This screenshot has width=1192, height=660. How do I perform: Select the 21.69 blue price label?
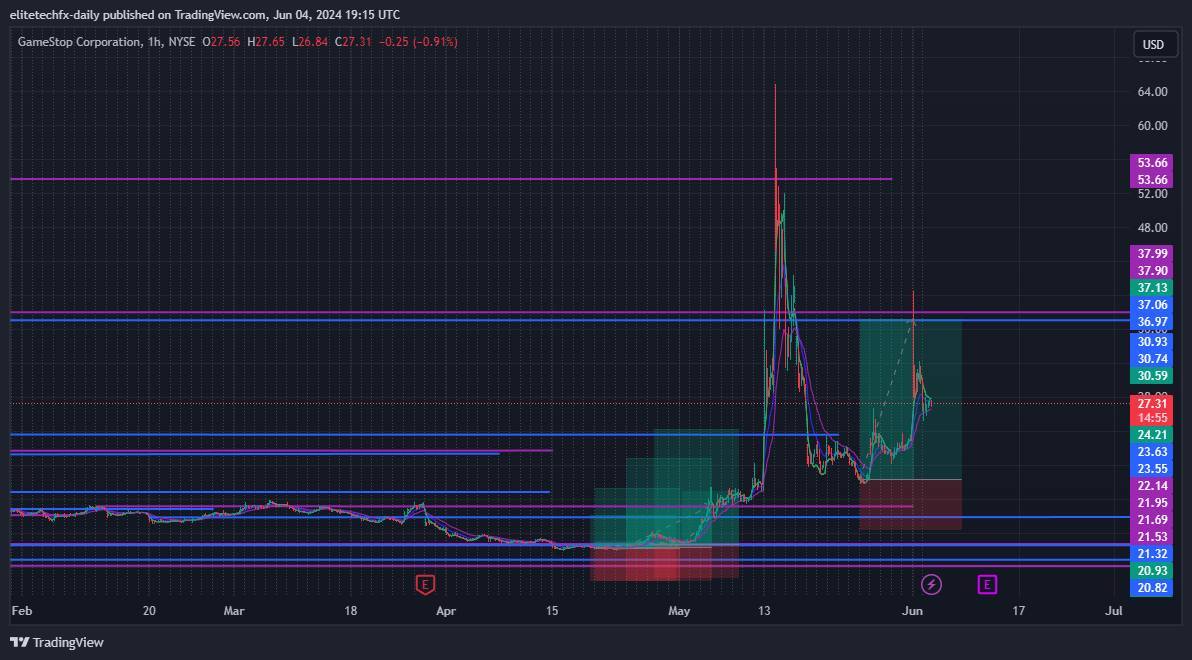[x=1152, y=519]
